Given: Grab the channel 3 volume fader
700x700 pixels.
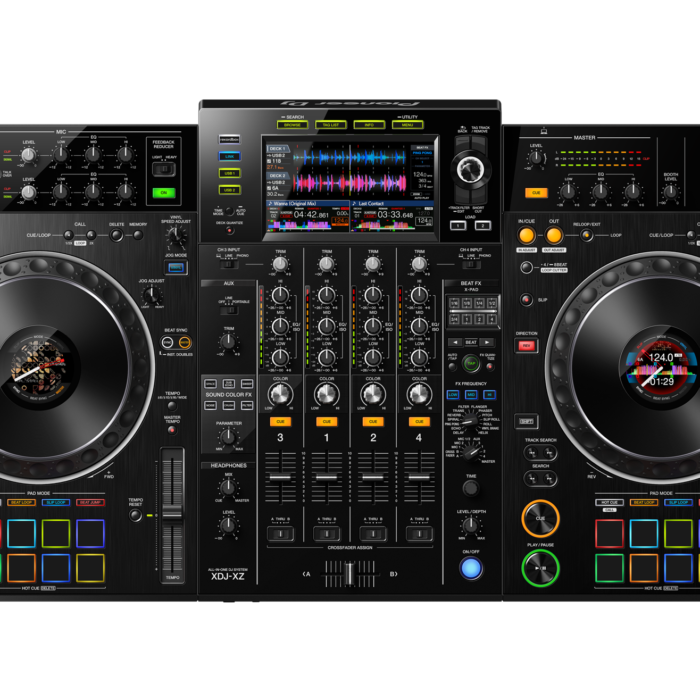Looking at the screenshot, I should [x=280, y=477].
